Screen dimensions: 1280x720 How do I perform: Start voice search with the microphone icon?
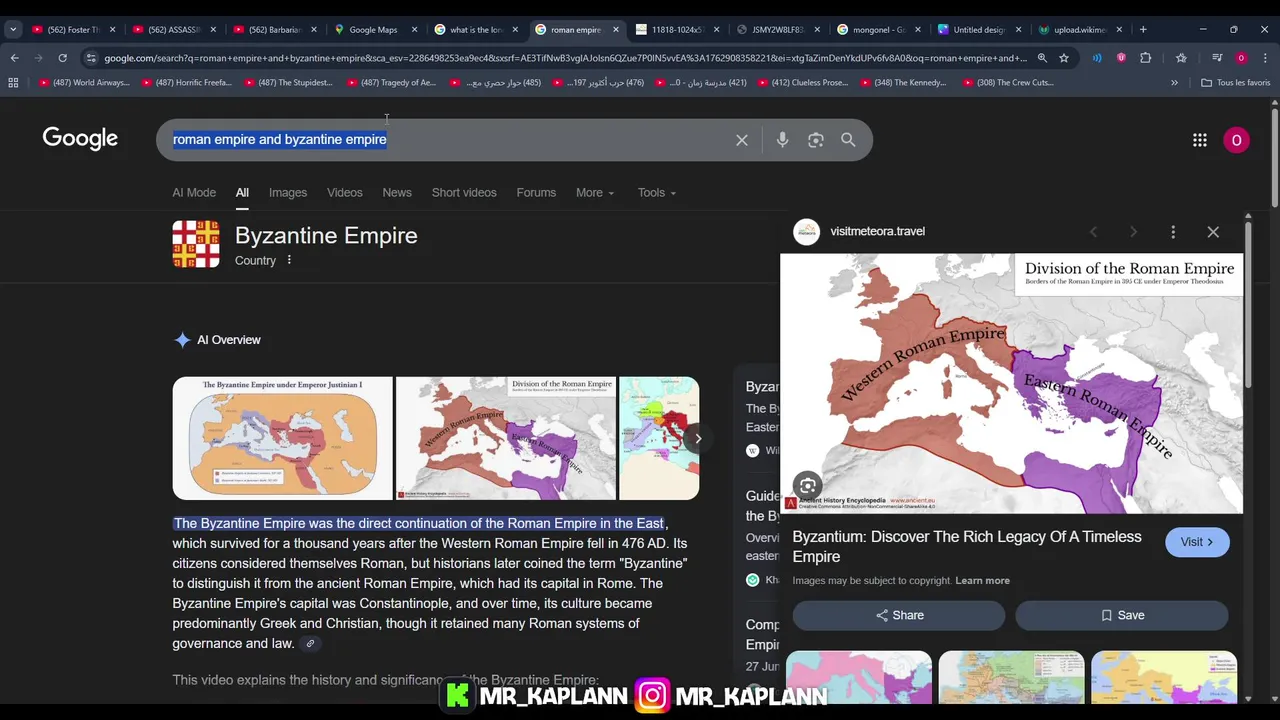782,140
